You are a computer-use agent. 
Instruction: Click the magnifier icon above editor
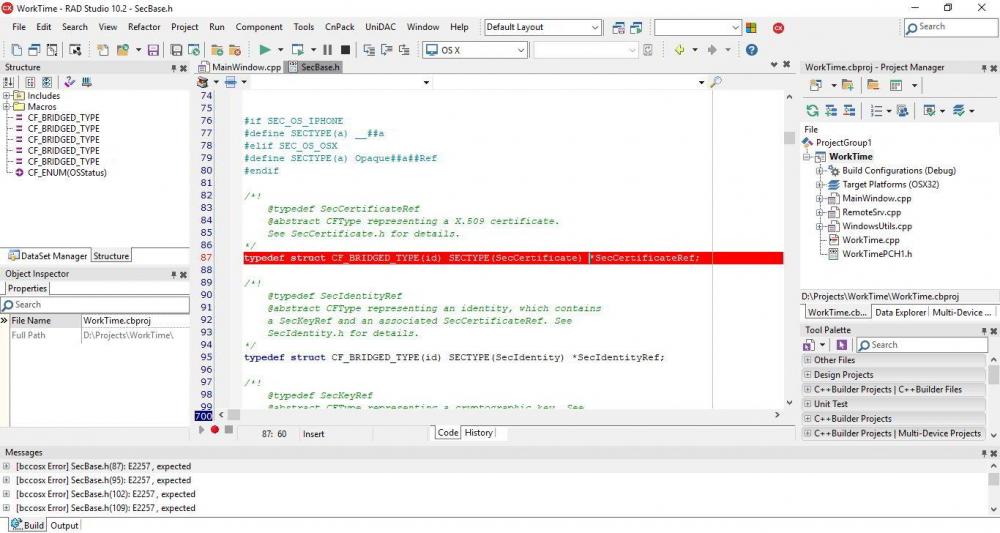pyautogui.click(x=716, y=82)
